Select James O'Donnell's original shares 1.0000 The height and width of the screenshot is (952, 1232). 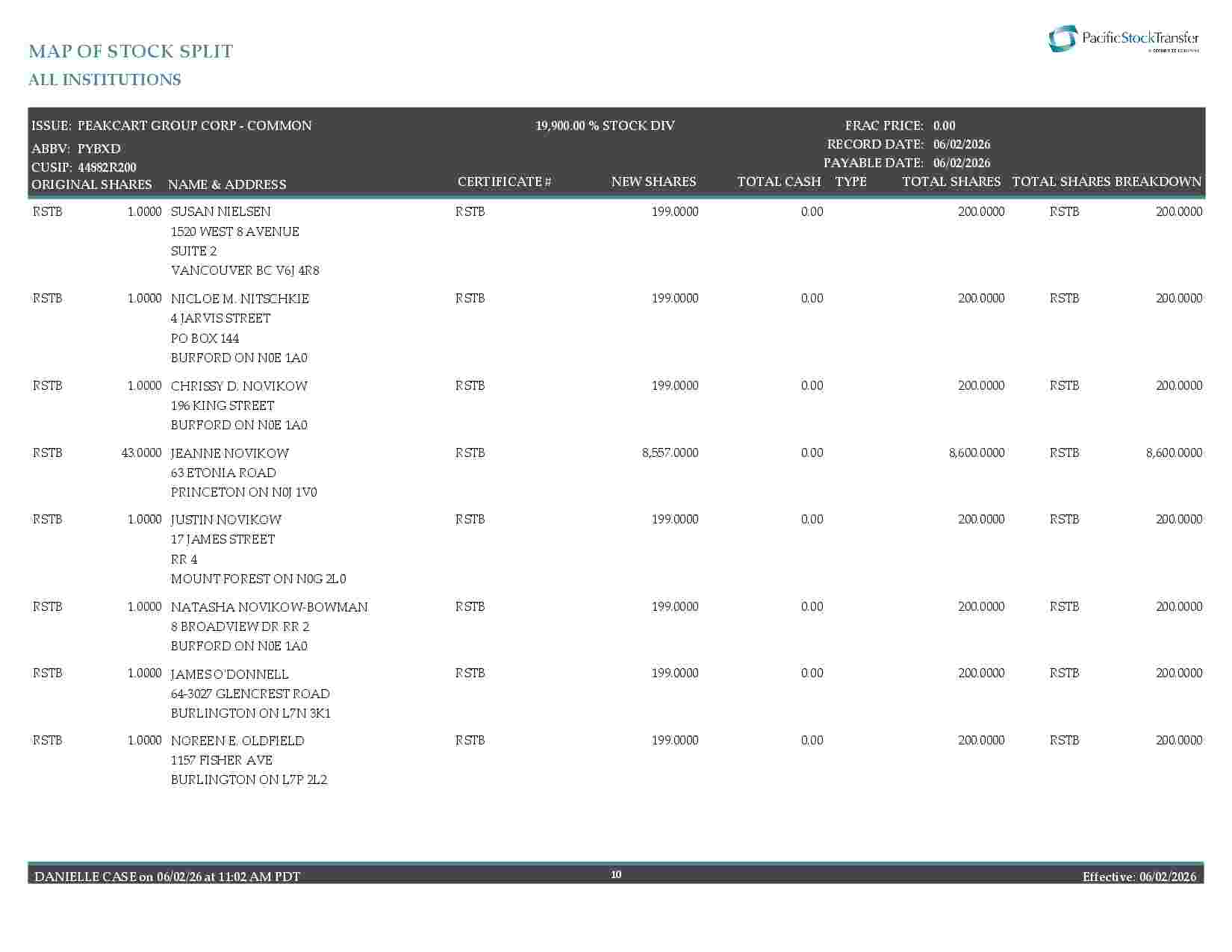click(144, 673)
